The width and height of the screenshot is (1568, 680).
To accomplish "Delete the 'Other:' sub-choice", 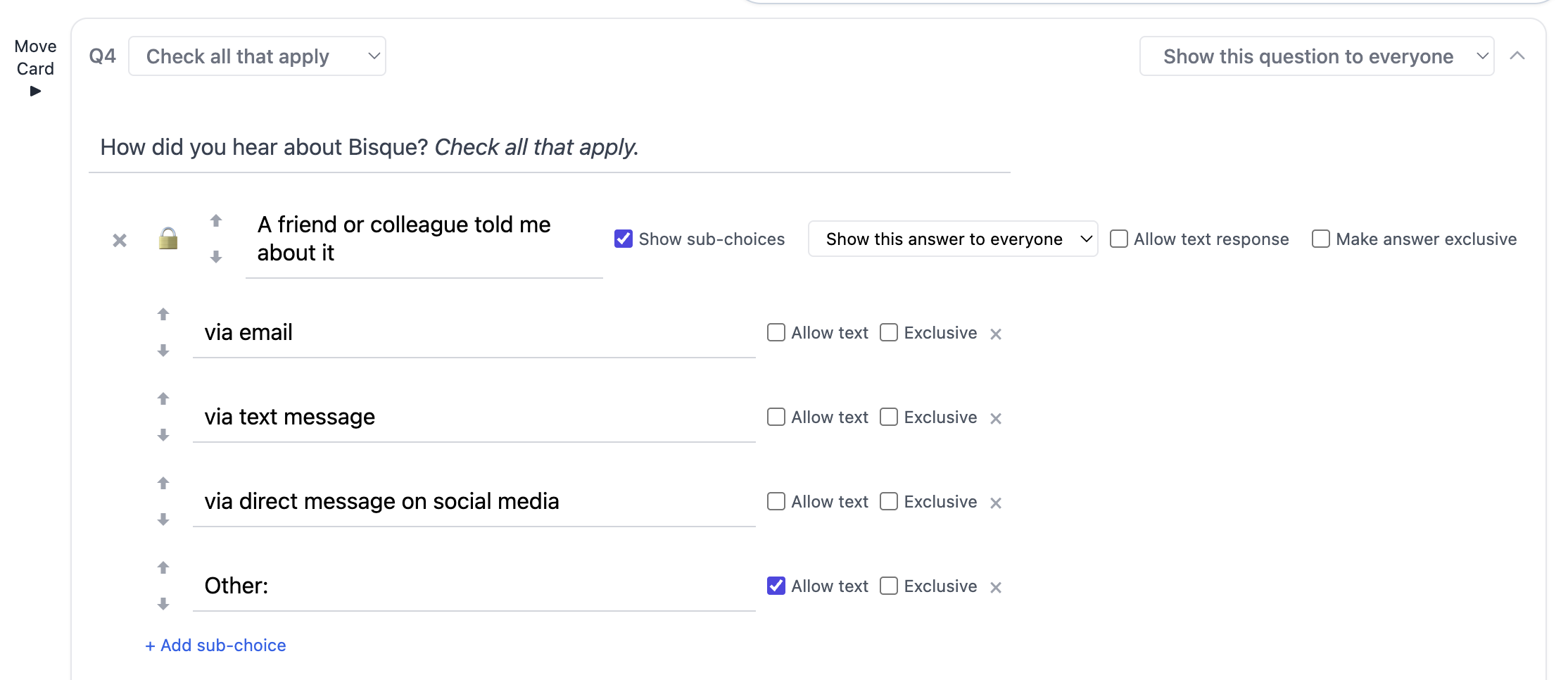I will (x=996, y=588).
